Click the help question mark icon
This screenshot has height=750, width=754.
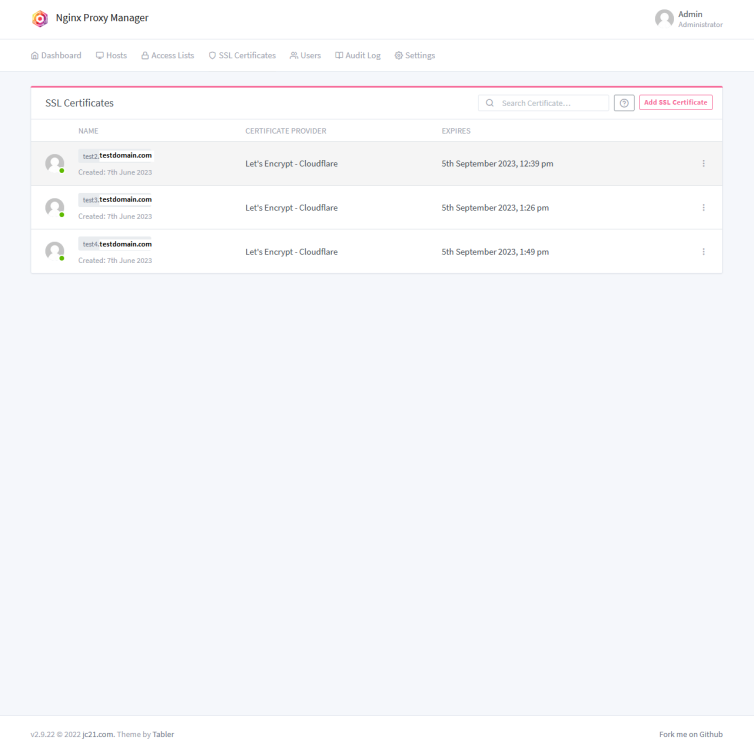[x=624, y=103]
